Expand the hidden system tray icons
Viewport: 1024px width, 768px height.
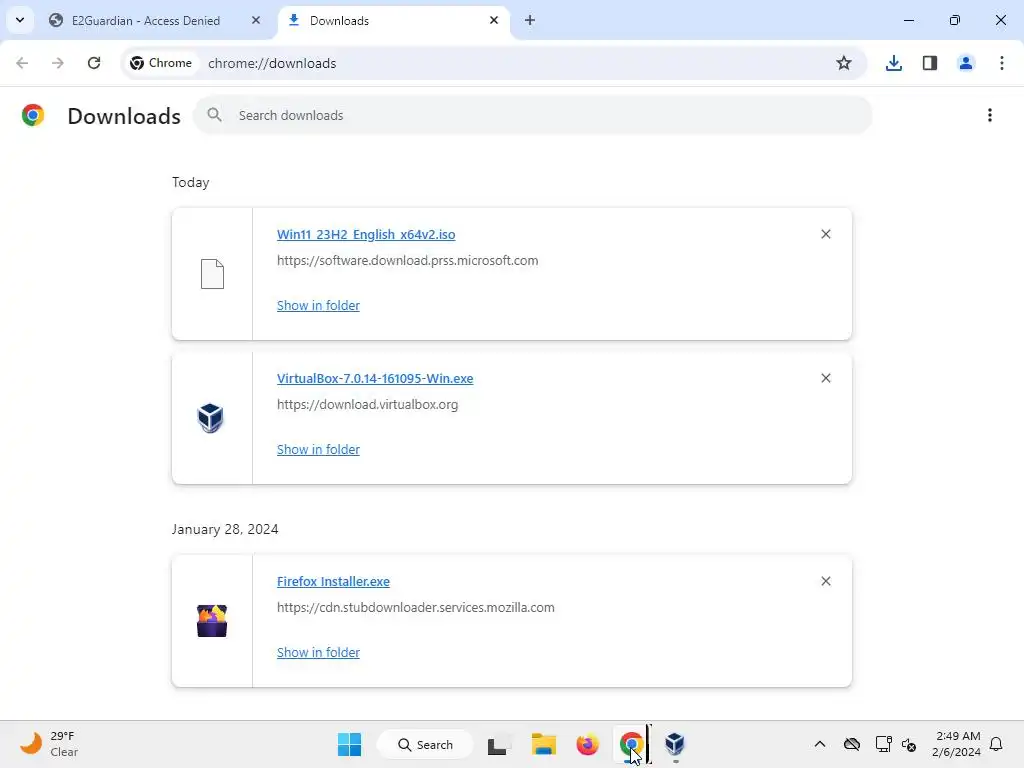[820, 744]
